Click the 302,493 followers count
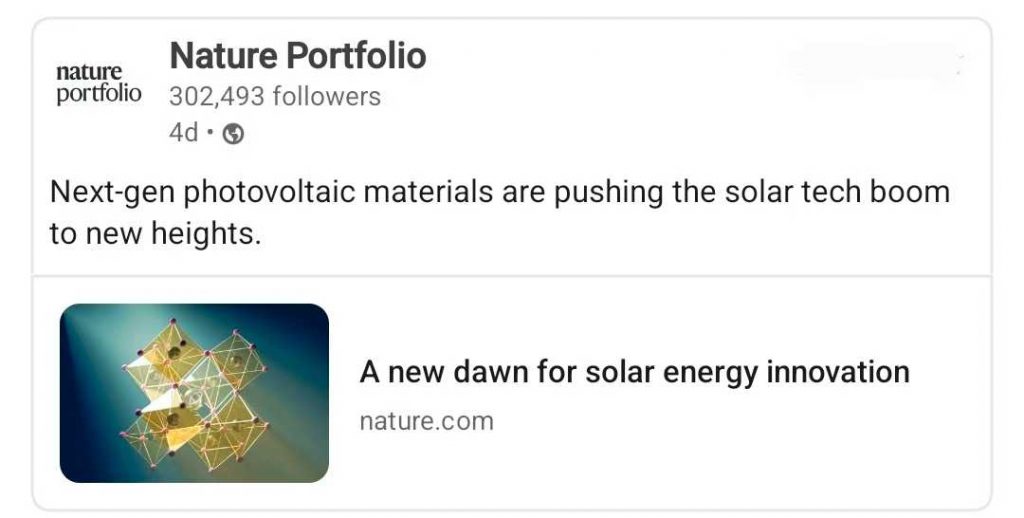The height and width of the screenshot is (518, 1024). pyautogui.click(x=275, y=97)
